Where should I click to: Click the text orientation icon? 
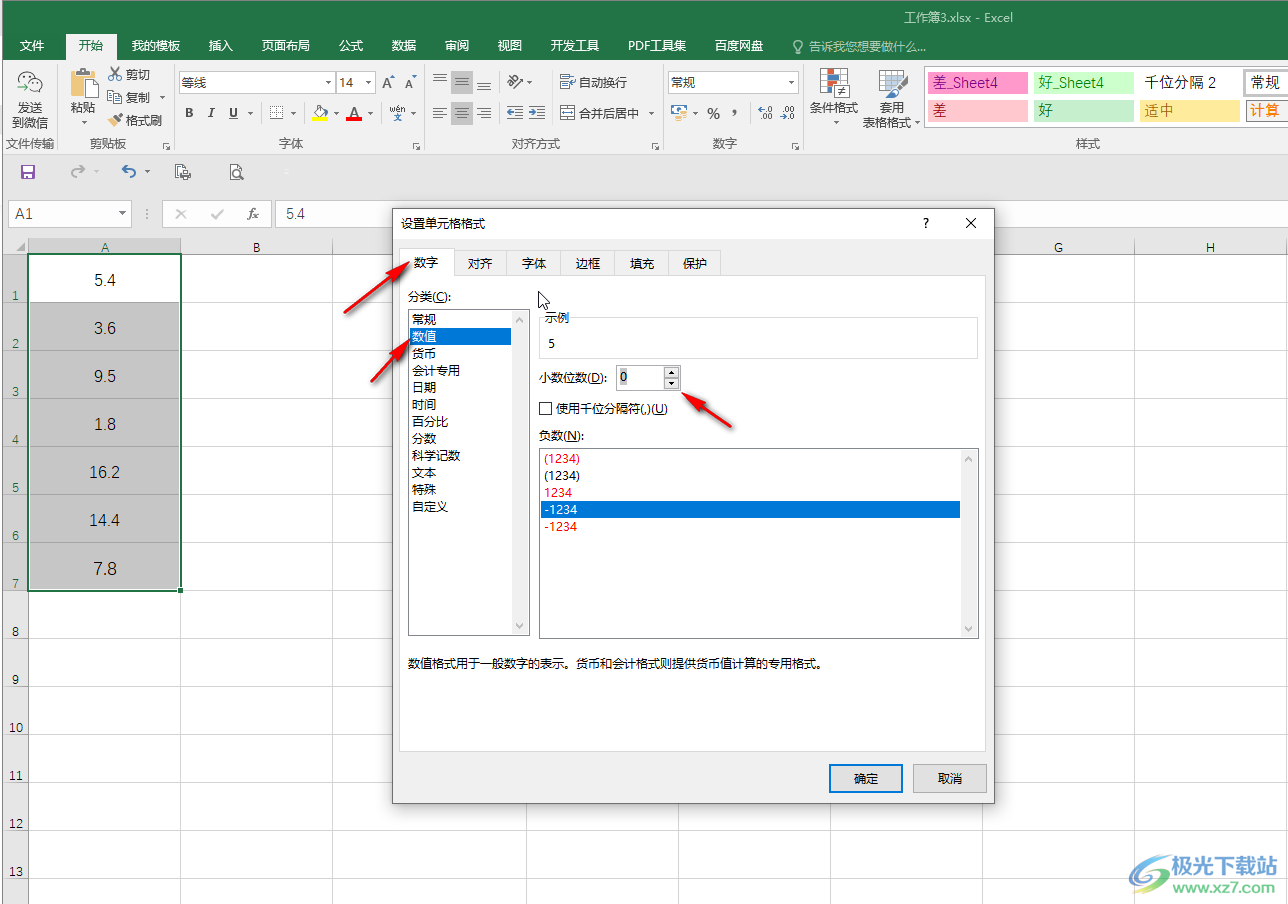click(x=515, y=83)
